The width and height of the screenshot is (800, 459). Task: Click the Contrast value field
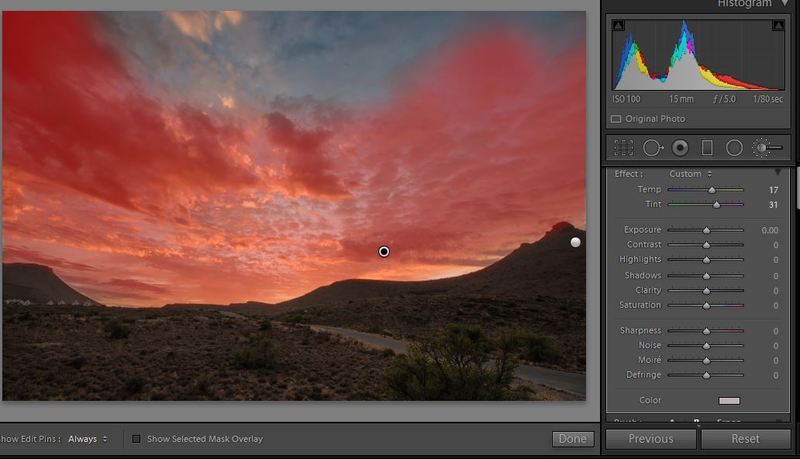(776, 245)
